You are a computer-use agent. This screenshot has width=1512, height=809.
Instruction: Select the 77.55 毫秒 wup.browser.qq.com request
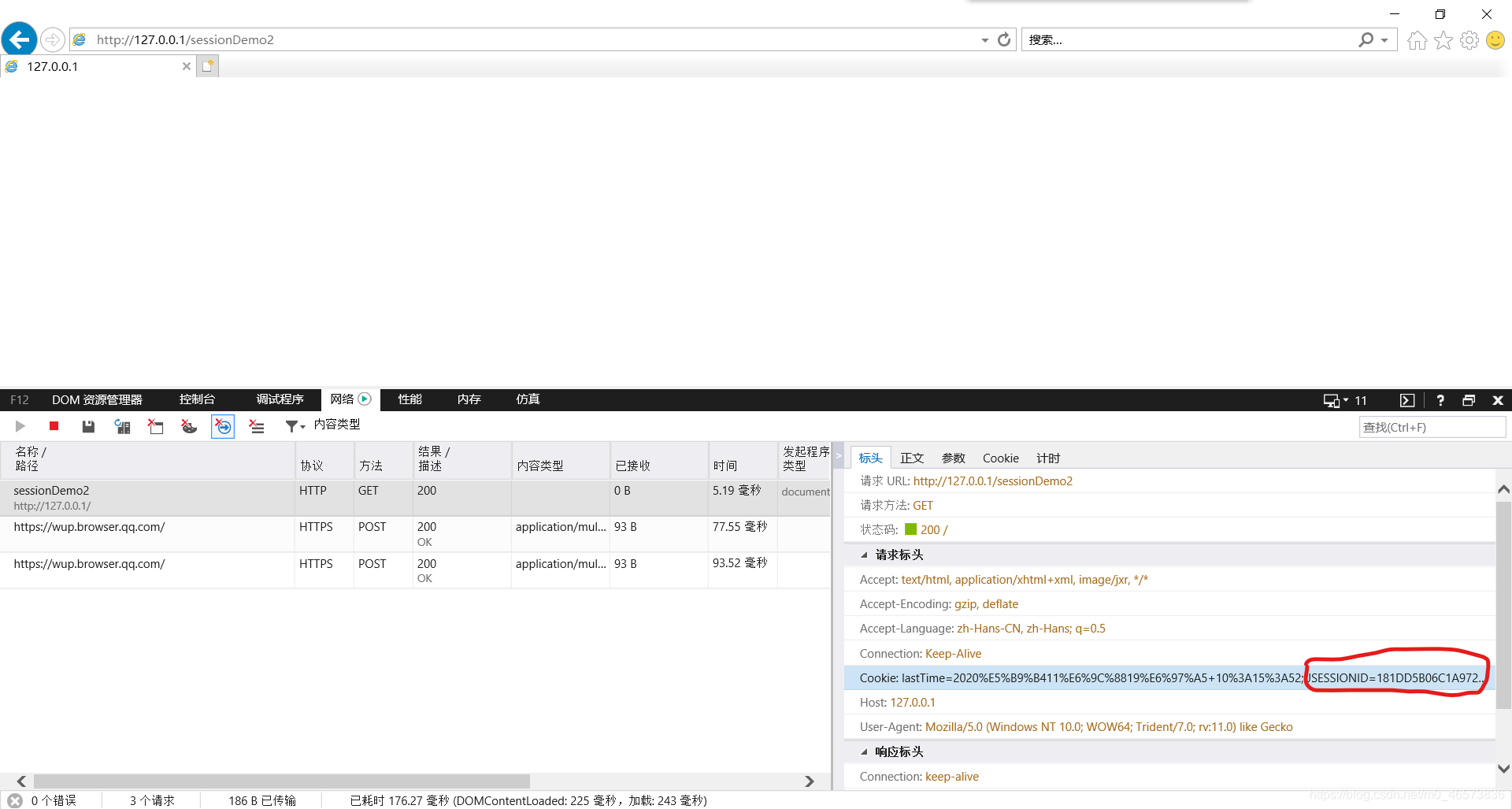click(x=415, y=534)
